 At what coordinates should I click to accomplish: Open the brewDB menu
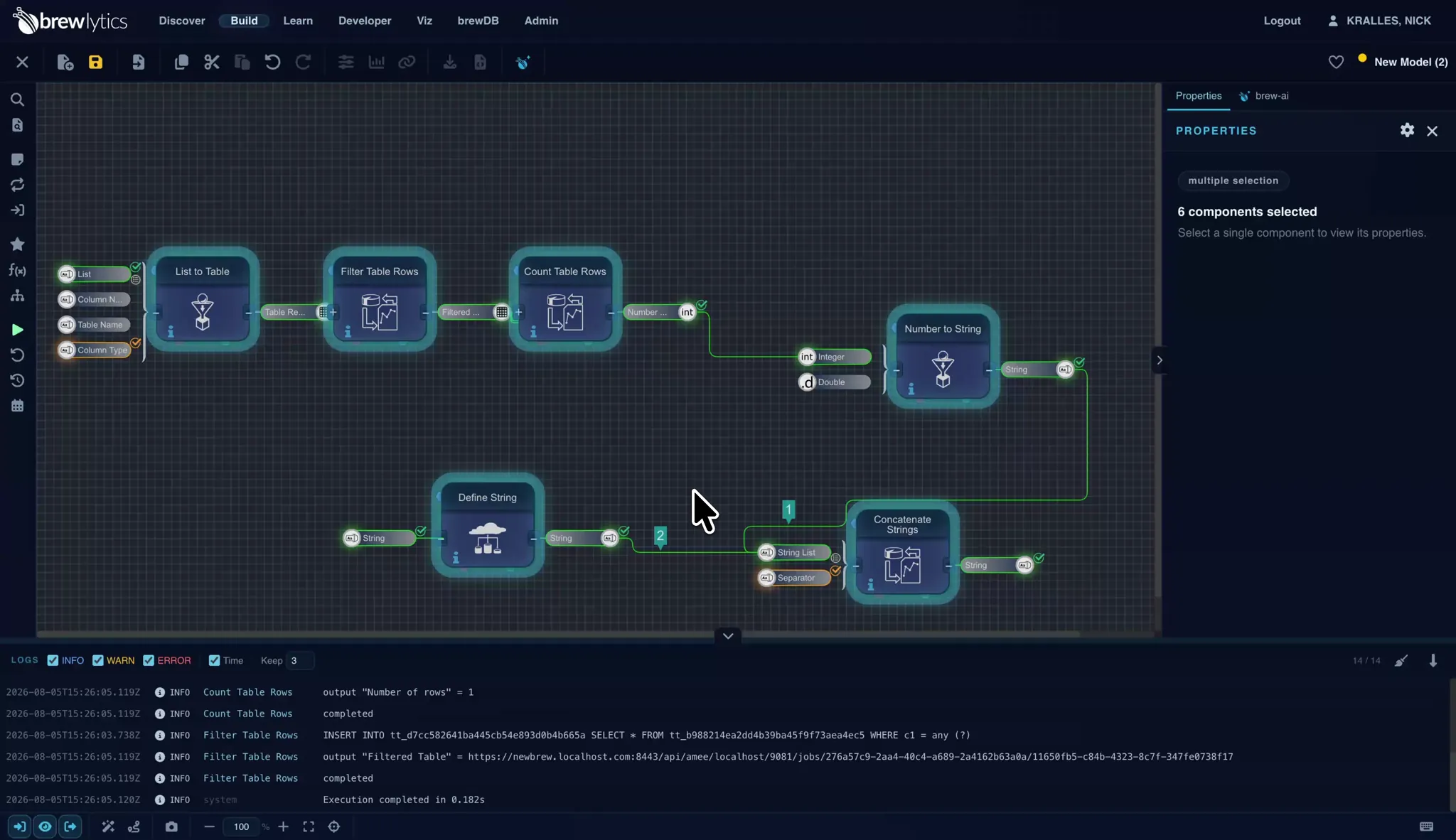click(x=478, y=21)
